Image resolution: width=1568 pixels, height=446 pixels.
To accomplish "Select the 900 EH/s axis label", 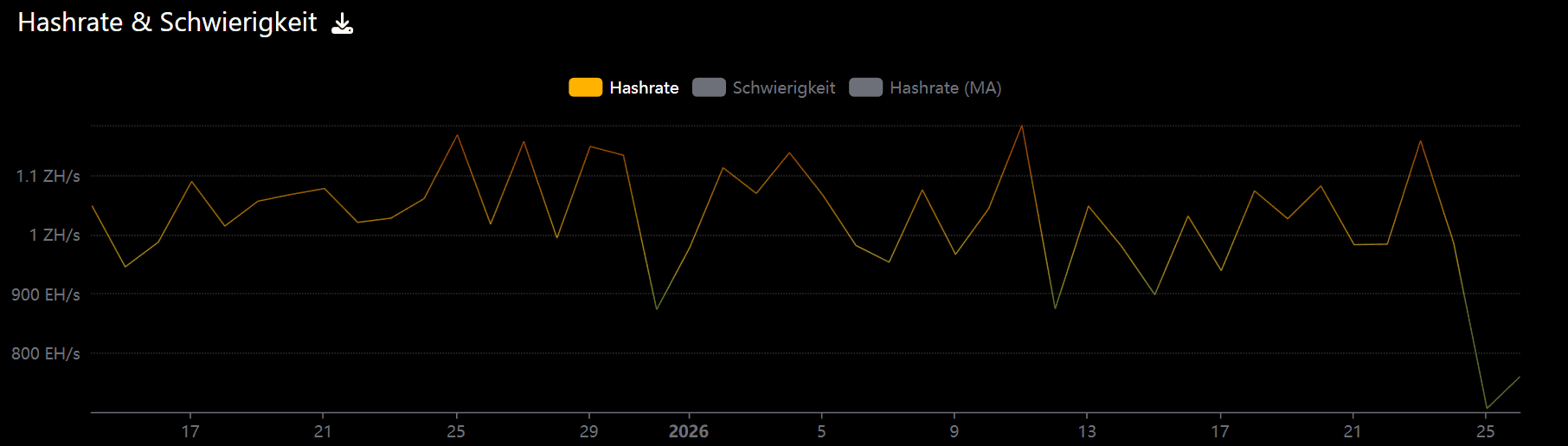I will pyautogui.click(x=45, y=294).
